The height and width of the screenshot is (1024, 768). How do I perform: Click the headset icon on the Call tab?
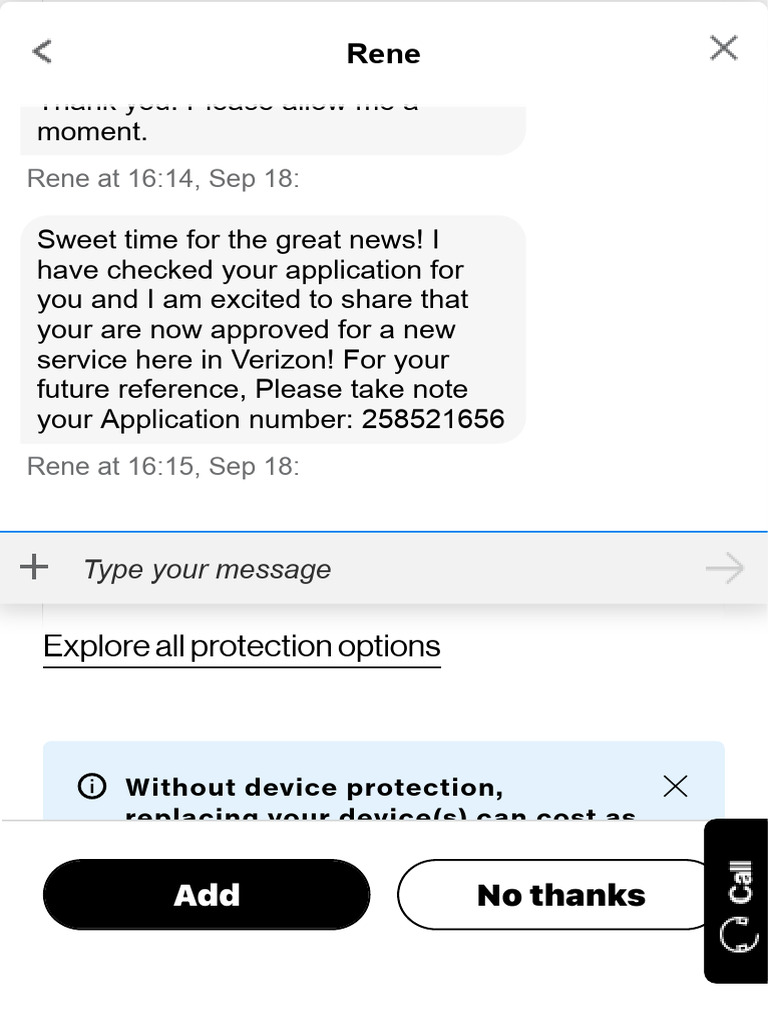739,935
